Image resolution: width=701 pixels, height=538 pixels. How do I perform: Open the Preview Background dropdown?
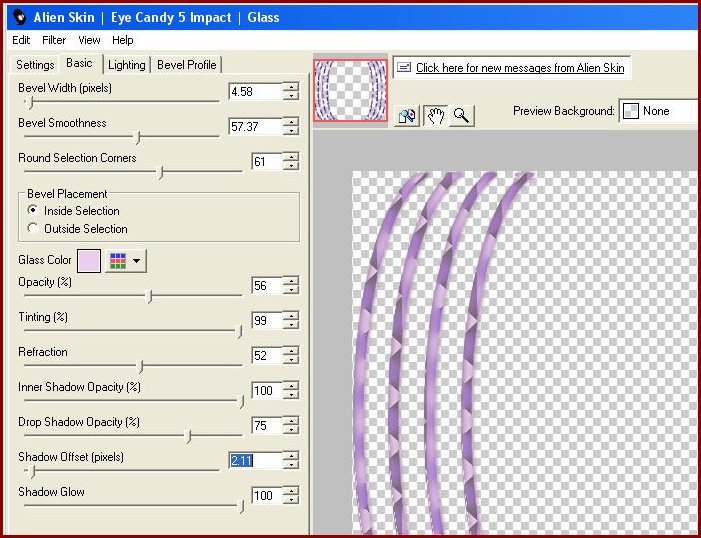[659, 111]
